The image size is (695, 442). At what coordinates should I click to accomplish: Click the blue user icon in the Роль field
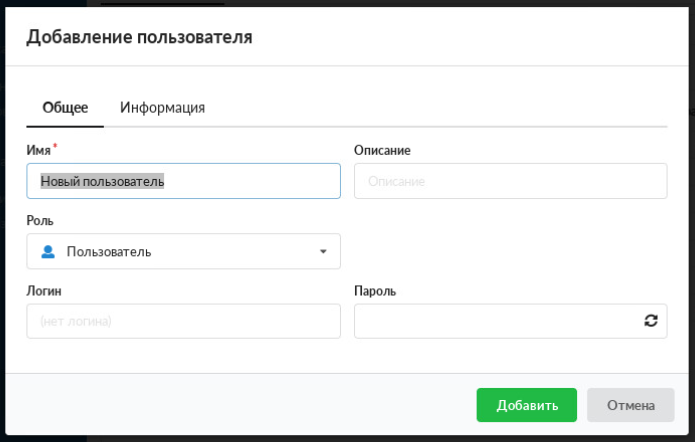pyautogui.click(x=48, y=251)
